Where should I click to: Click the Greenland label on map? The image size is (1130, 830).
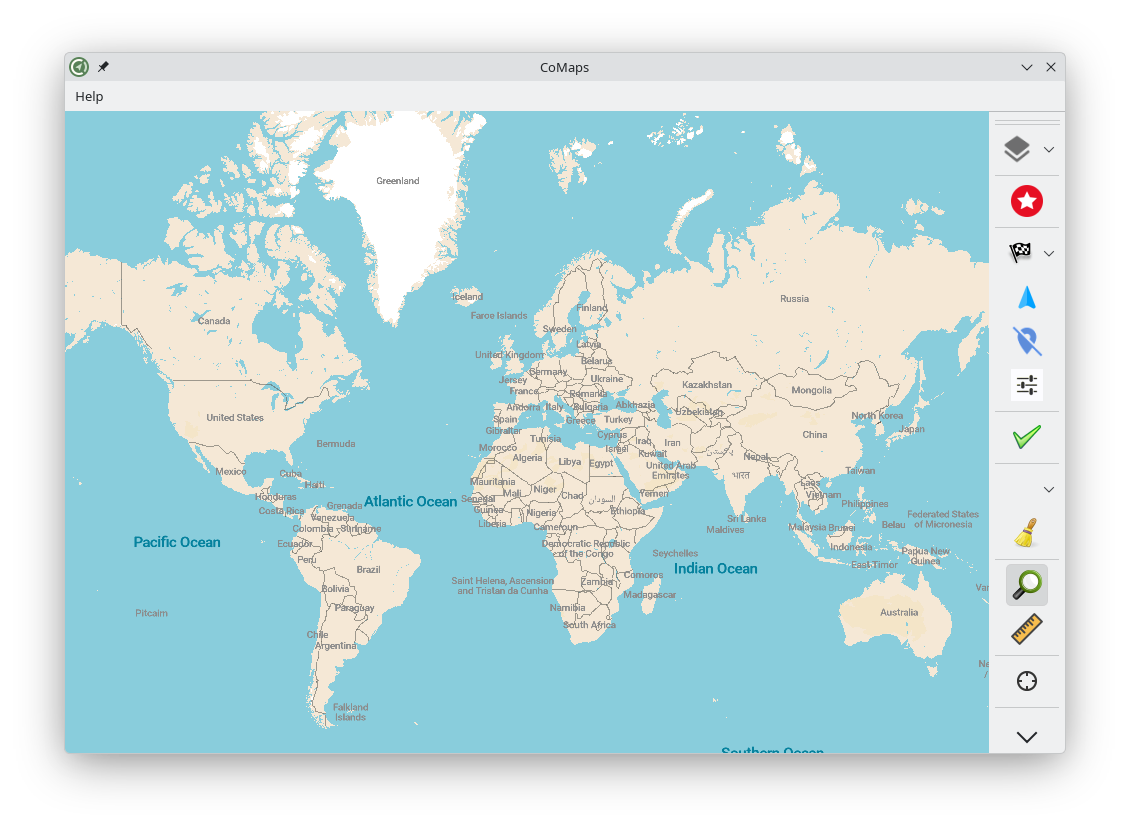398,181
